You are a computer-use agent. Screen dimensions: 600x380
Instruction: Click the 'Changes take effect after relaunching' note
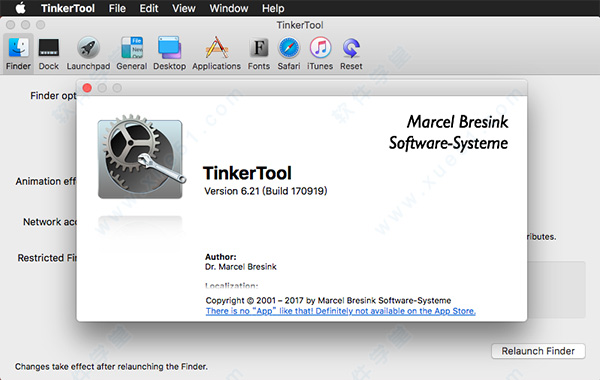(111, 367)
